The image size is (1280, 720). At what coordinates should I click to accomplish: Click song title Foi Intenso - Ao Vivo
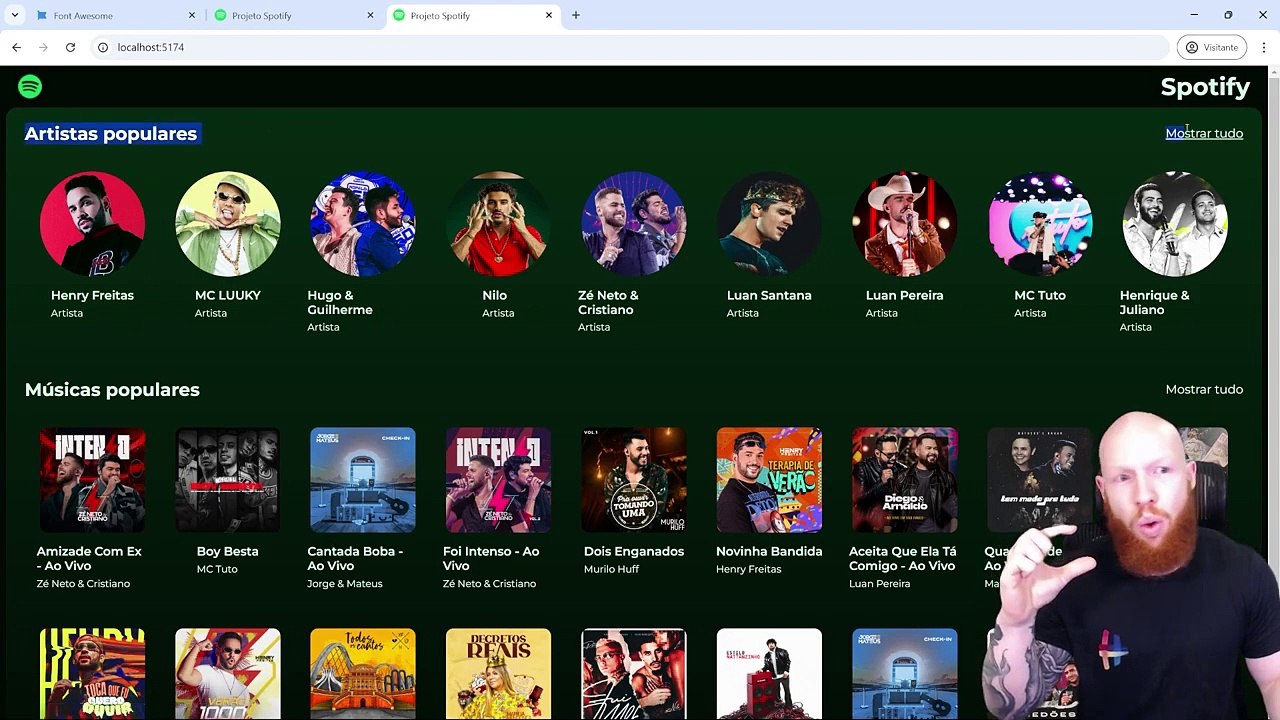tap(491, 558)
